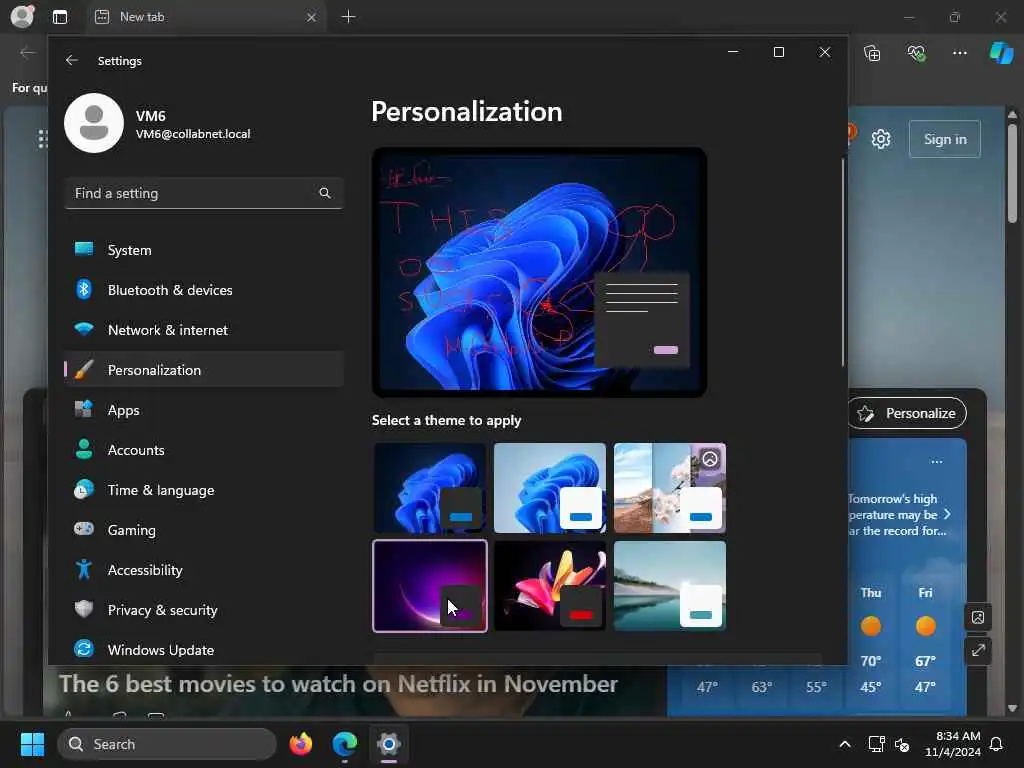Show hidden system tray icons
Screen dimensions: 1024x768
click(x=844, y=744)
